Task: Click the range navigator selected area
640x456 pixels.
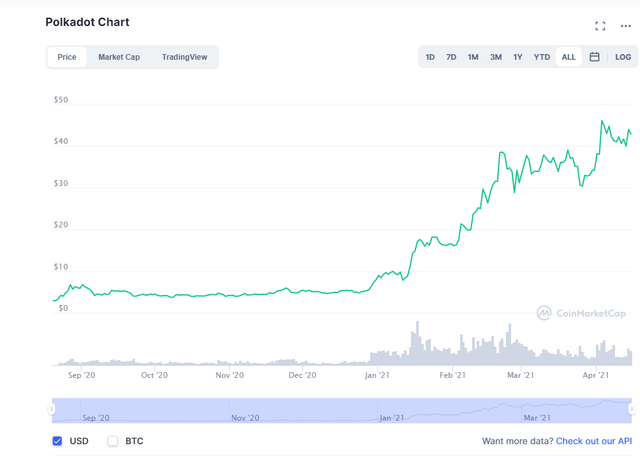Action: click(x=342, y=410)
